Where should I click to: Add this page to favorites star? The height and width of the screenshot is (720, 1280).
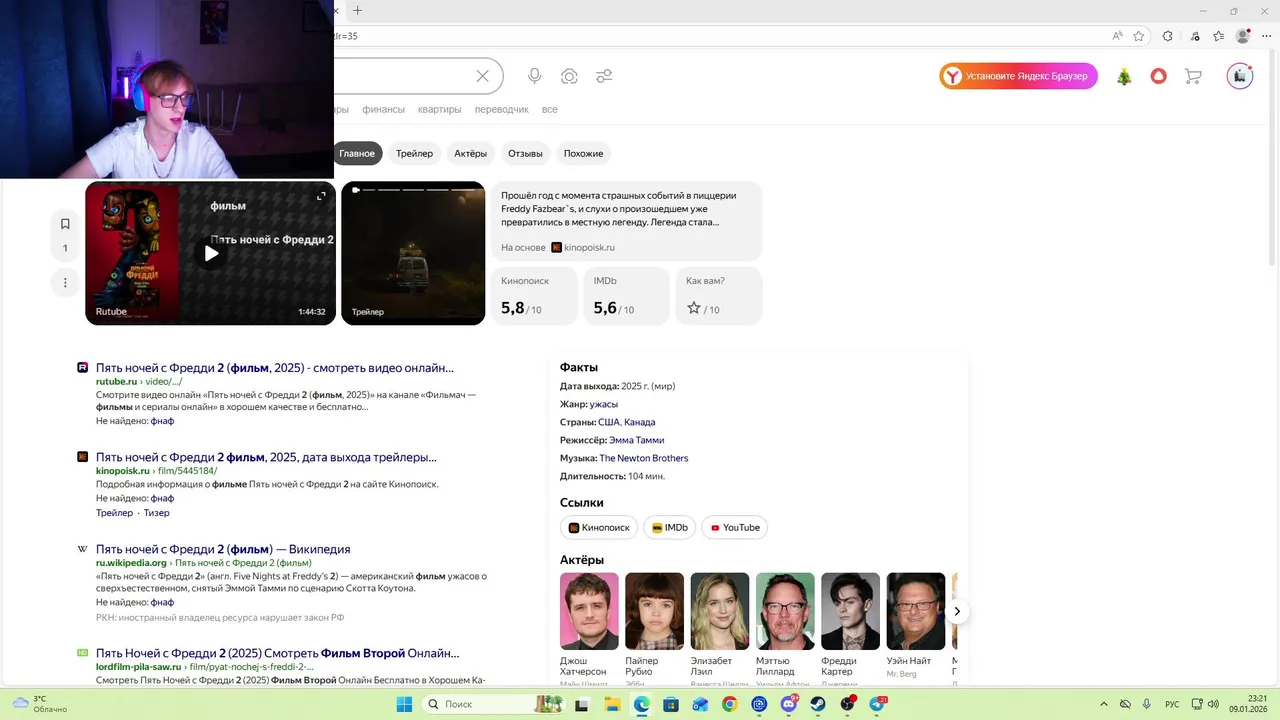click(x=1139, y=36)
